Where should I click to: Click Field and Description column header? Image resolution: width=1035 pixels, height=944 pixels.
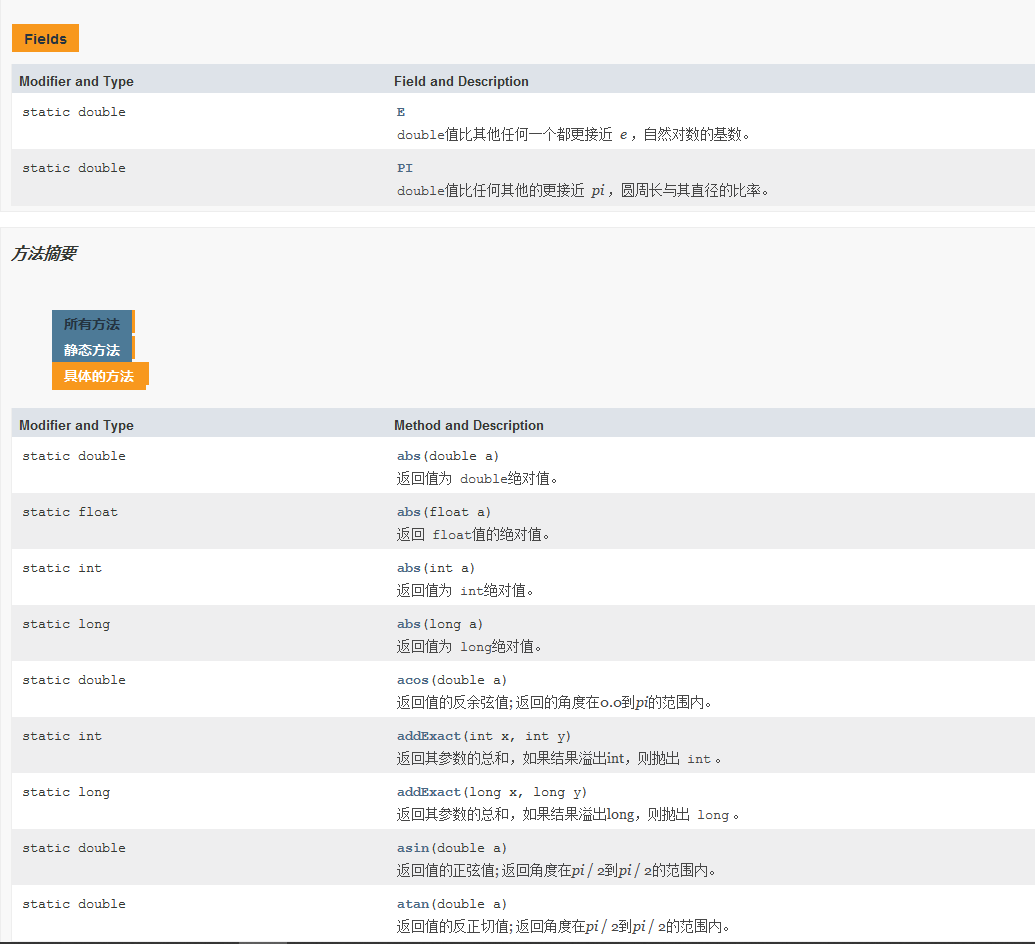(461, 81)
